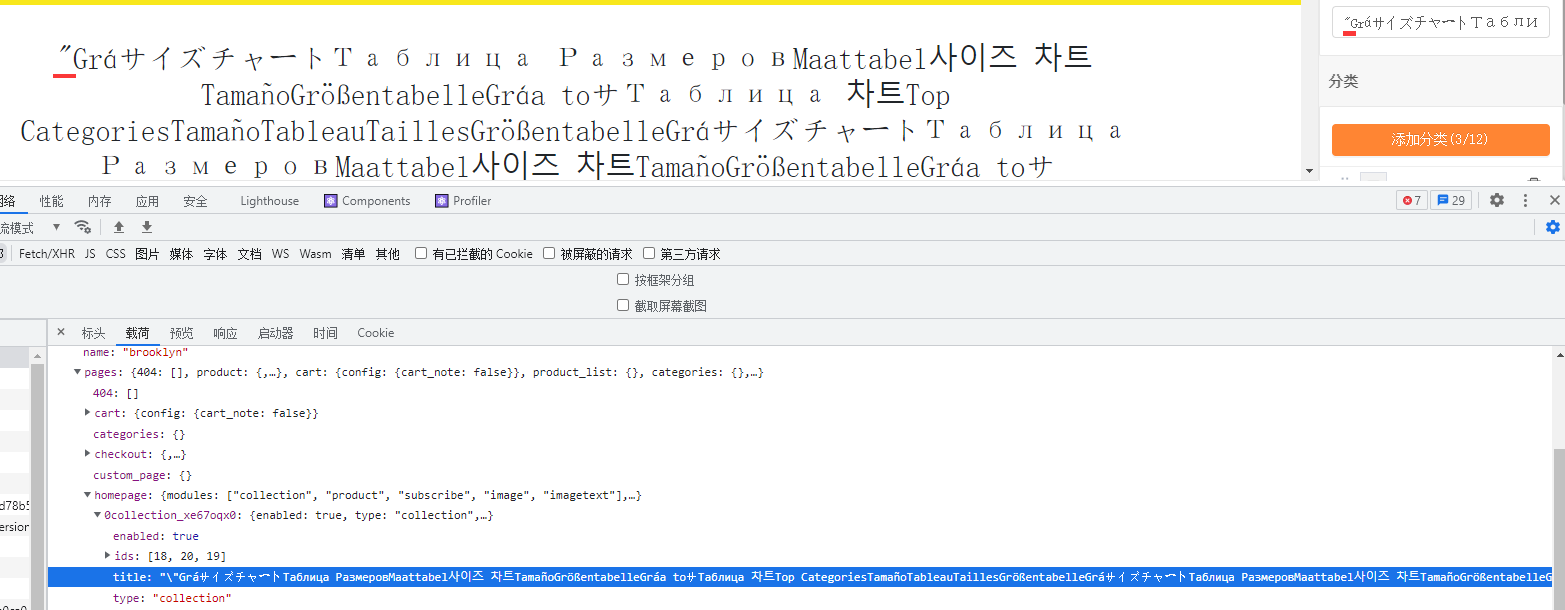Enable the 截取屏幕截图 checkbox
Viewport: 1565px width, 610px height.
623,305
